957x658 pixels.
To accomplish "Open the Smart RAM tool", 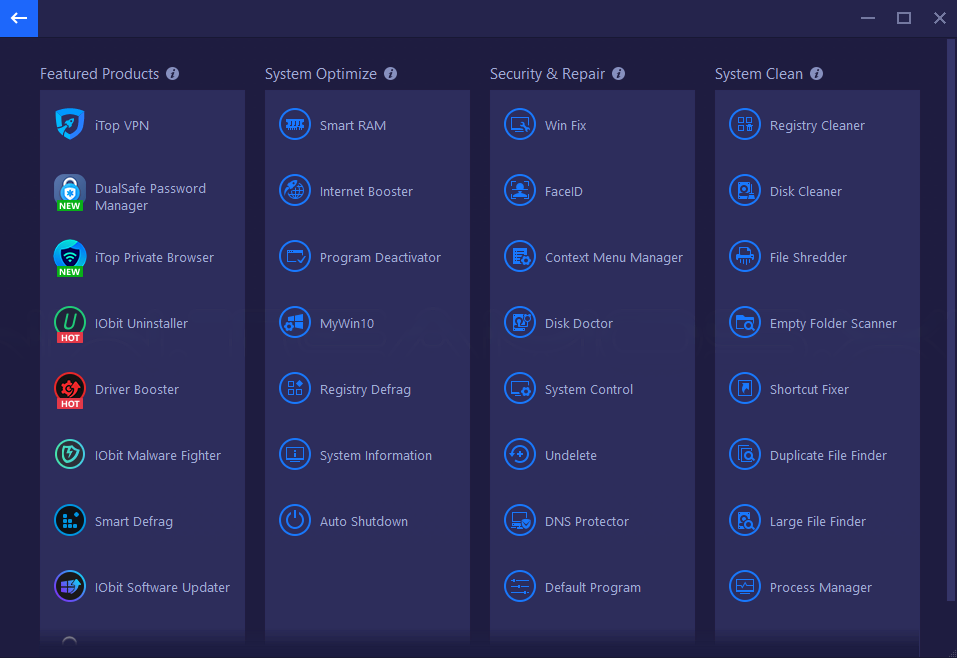I will click(x=336, y=124).
